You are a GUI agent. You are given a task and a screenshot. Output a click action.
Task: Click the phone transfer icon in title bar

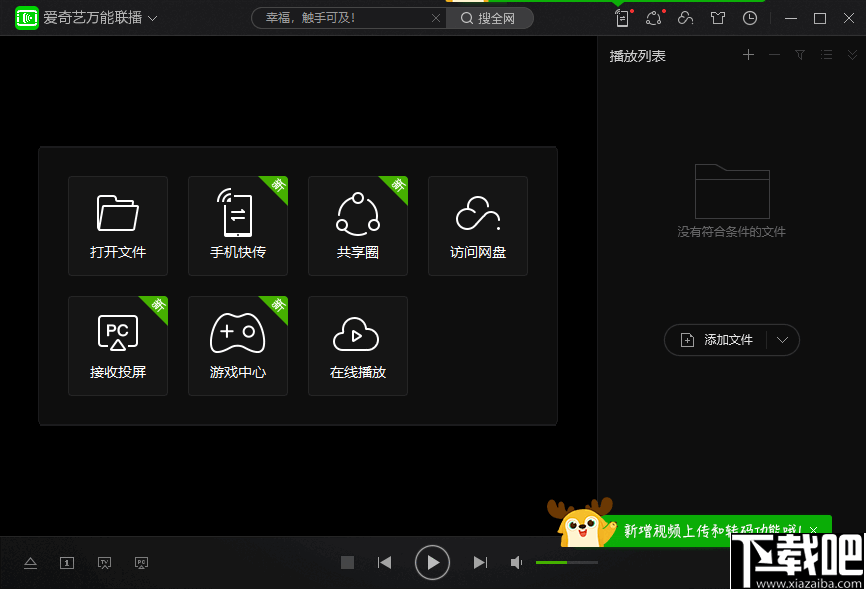point(622,18)
